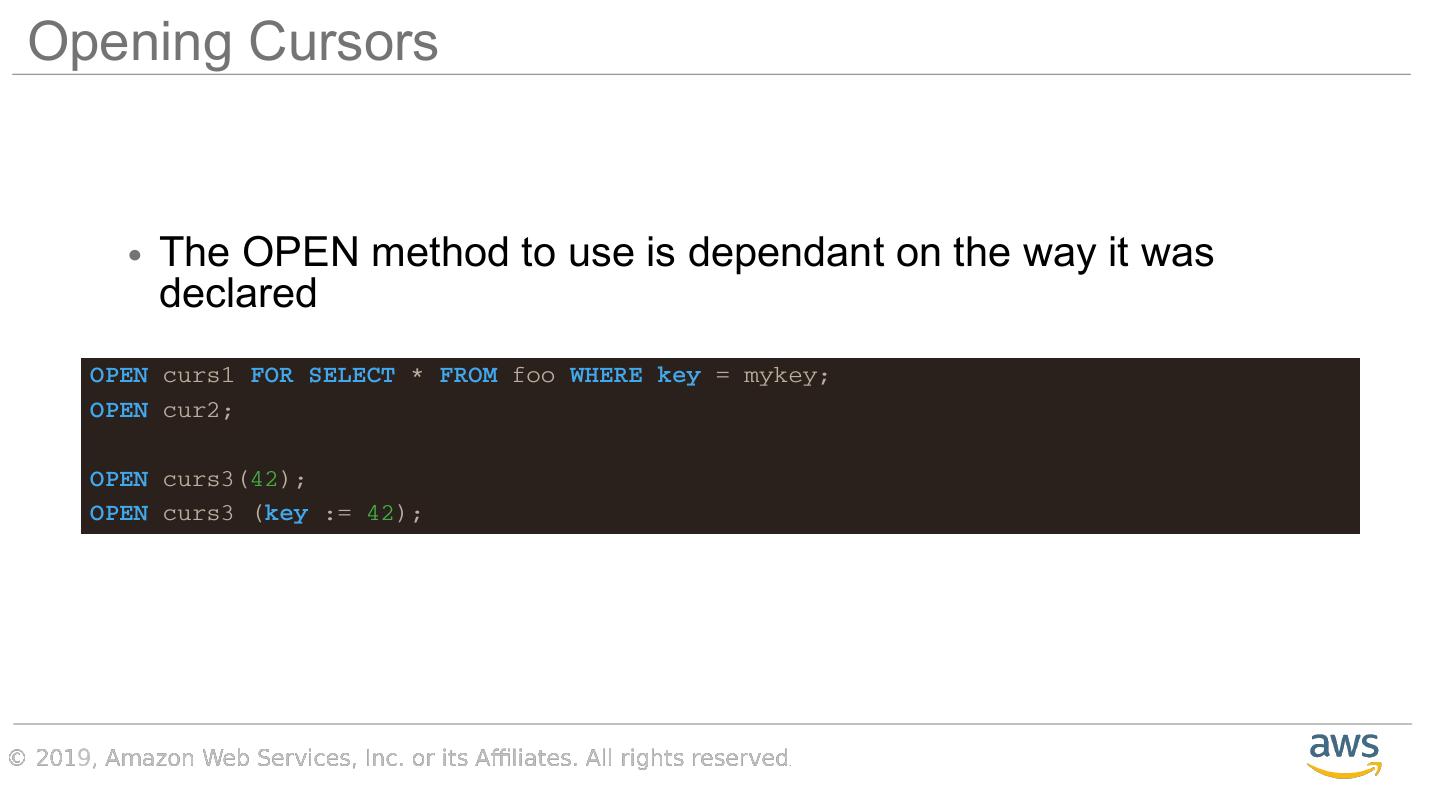Screen dimensions: 1440x811
Task: Select the "foo" table name
Action: tap(533, 376)
